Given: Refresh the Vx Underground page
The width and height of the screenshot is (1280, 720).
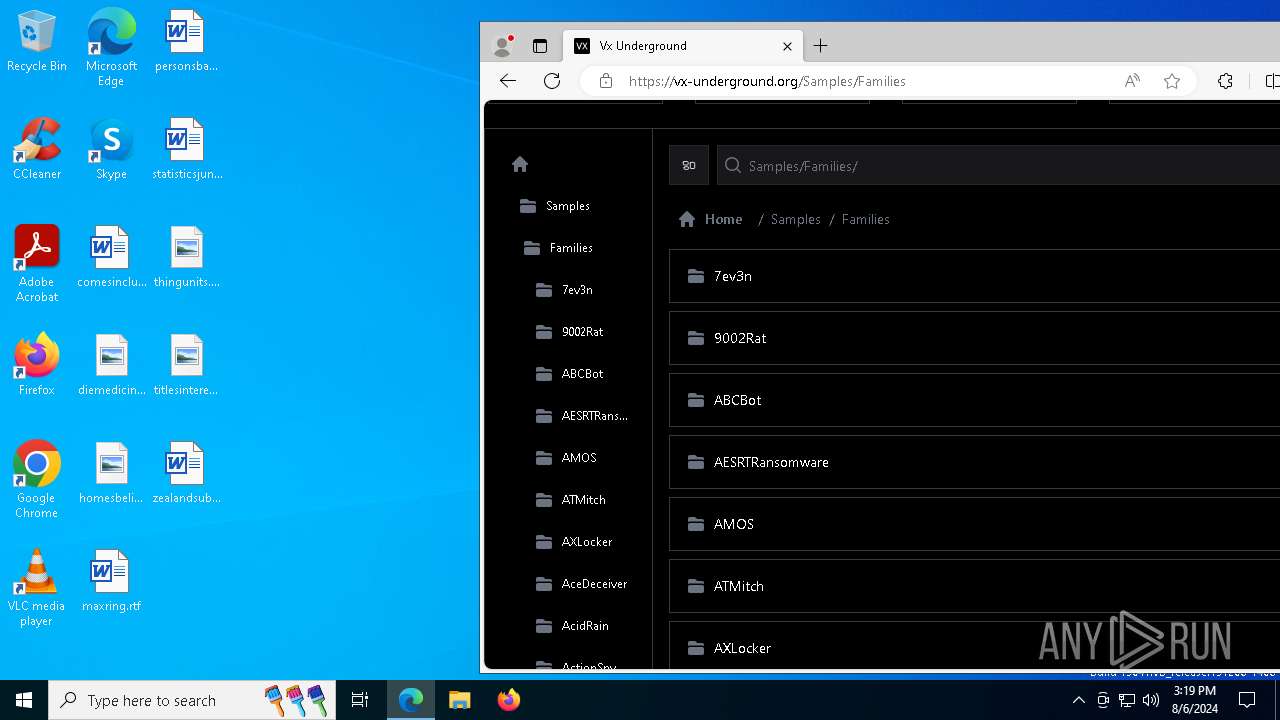Looking at the screenshot, I should tap(552, 81).
